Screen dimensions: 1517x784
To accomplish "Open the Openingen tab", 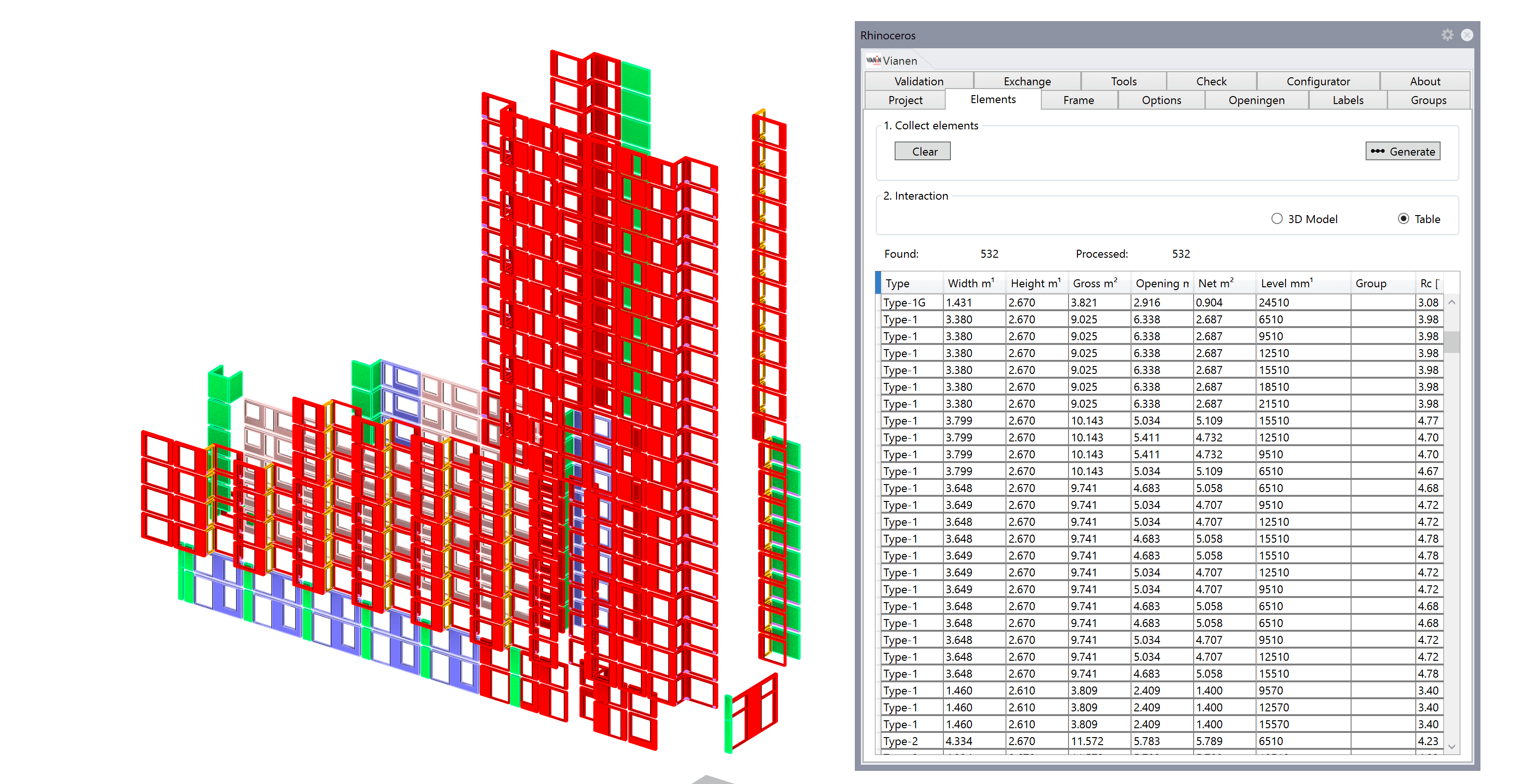I will coord(1256,100).
